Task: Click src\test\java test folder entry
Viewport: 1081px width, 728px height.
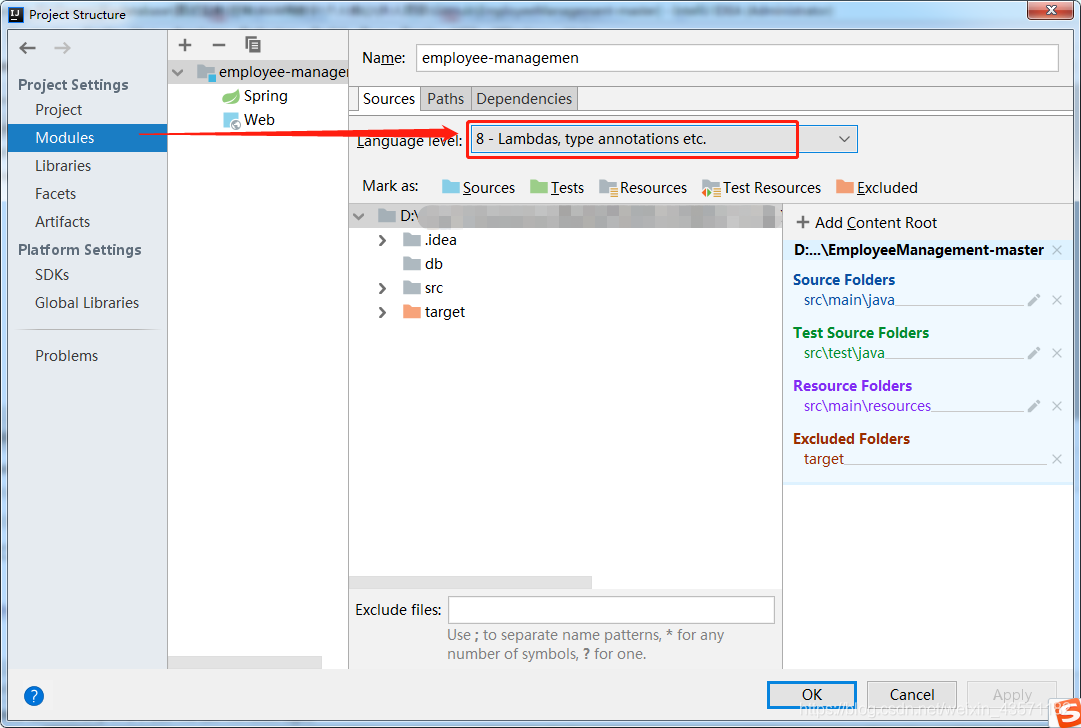Action: [x=844, y=353]
